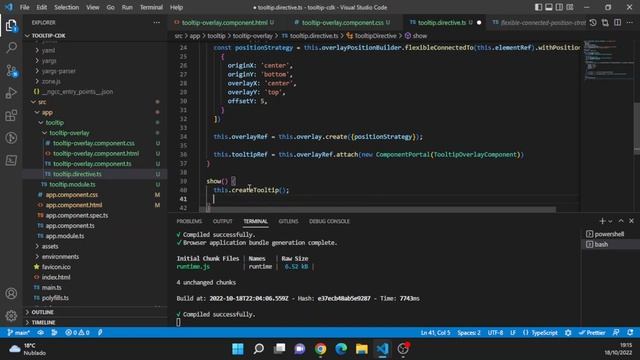Open the Terminal menu

pyautogui.click(x=151, y=7)
